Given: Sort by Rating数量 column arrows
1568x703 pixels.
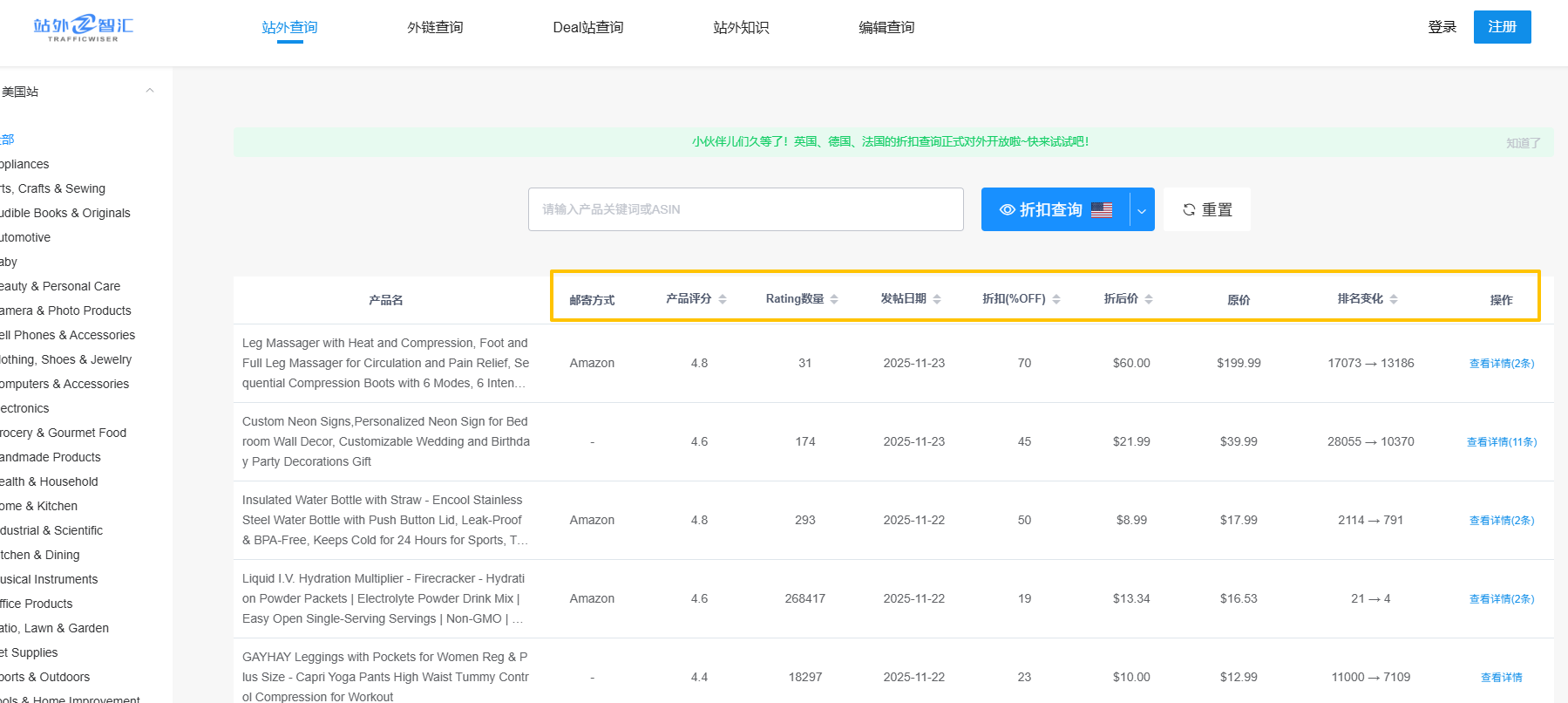Looking at the screenshot, I should point(834,299).
